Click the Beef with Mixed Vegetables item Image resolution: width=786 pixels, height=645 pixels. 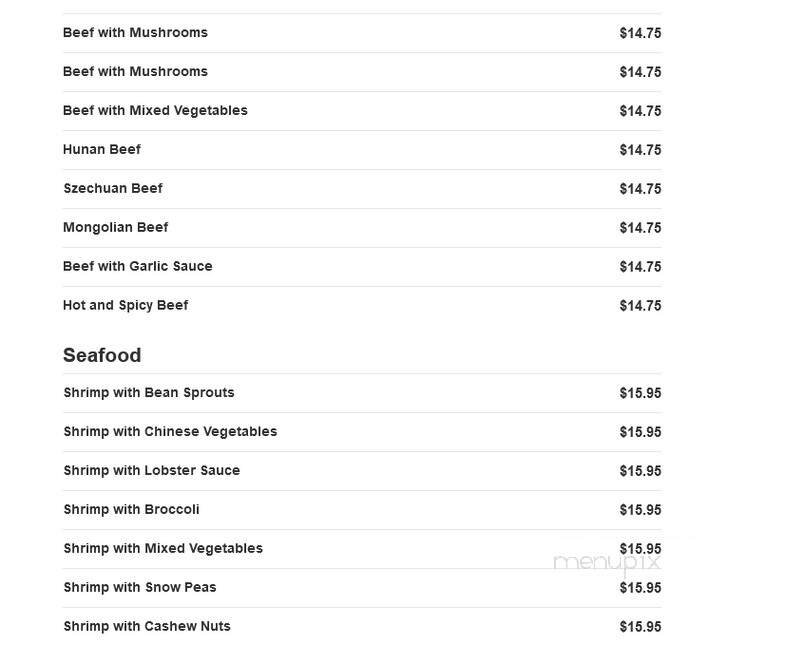155,111
